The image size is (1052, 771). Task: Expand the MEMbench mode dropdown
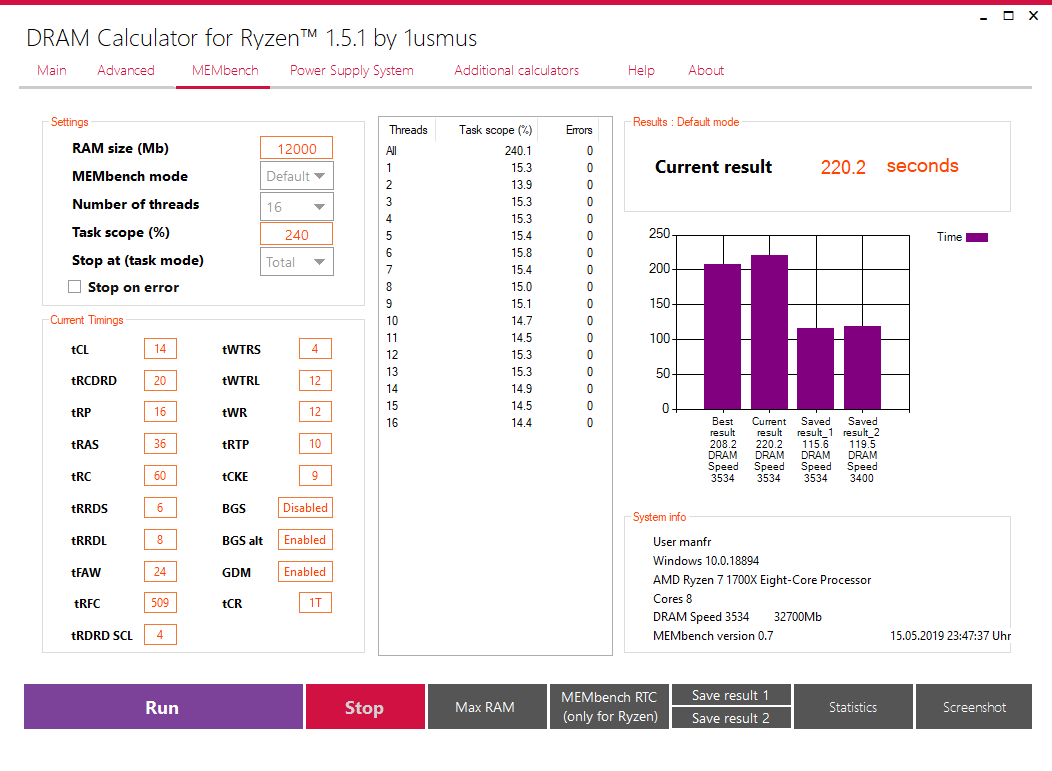point(297,176)
